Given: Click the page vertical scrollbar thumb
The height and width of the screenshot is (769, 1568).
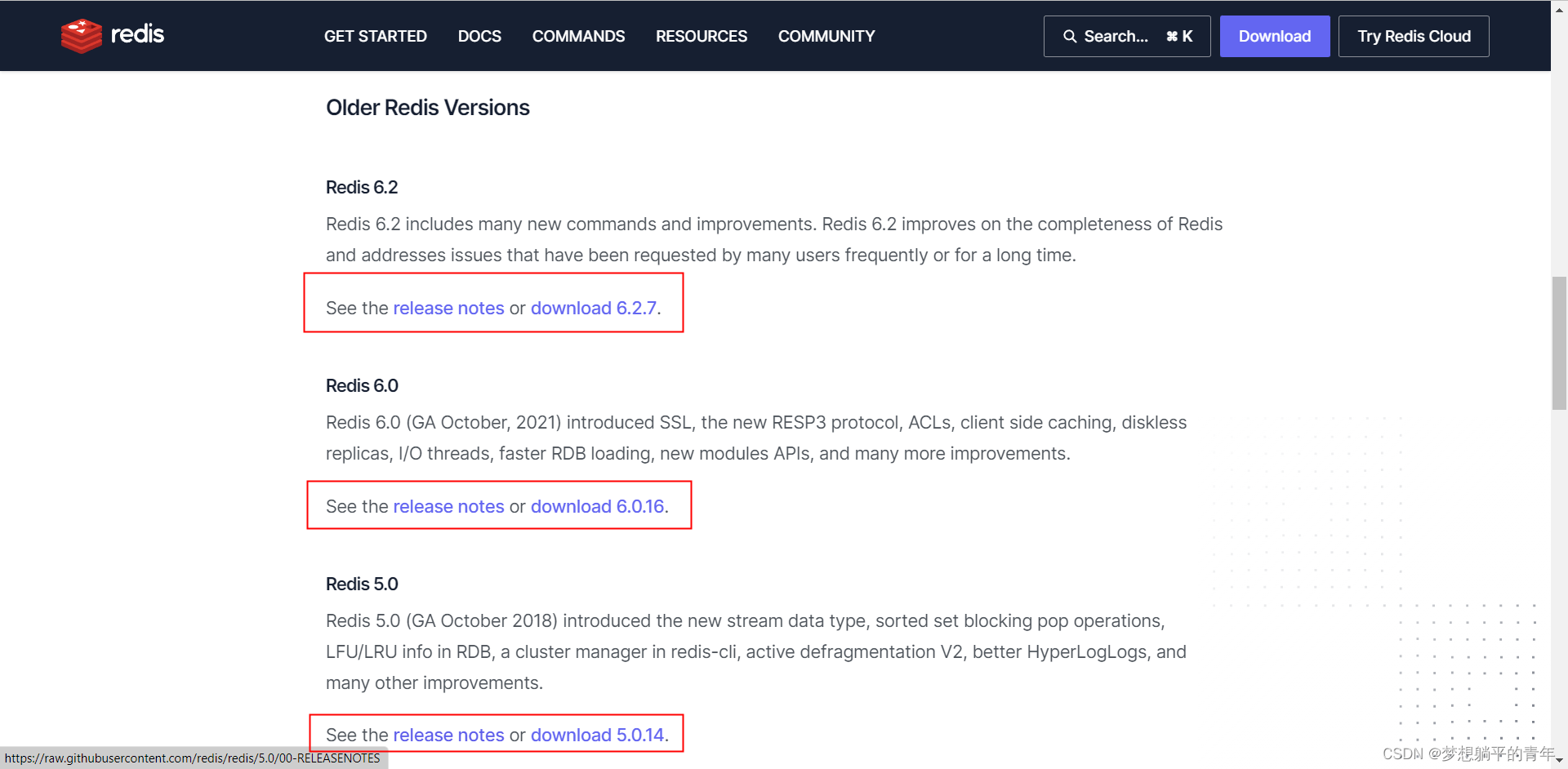Looking at the screenshot, I should coord(1559,343).
